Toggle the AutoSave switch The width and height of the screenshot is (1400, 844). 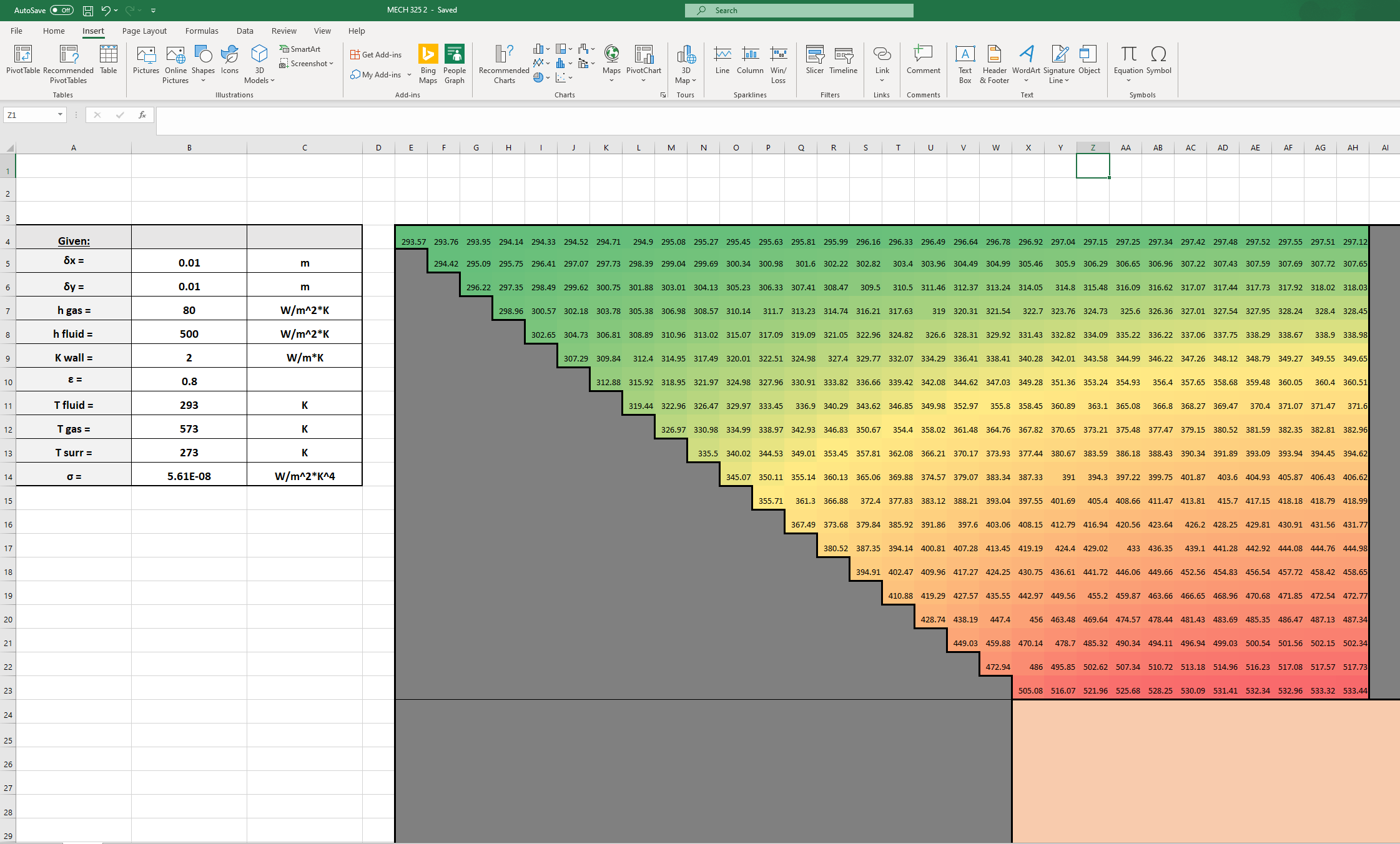(x=62, y=11)
